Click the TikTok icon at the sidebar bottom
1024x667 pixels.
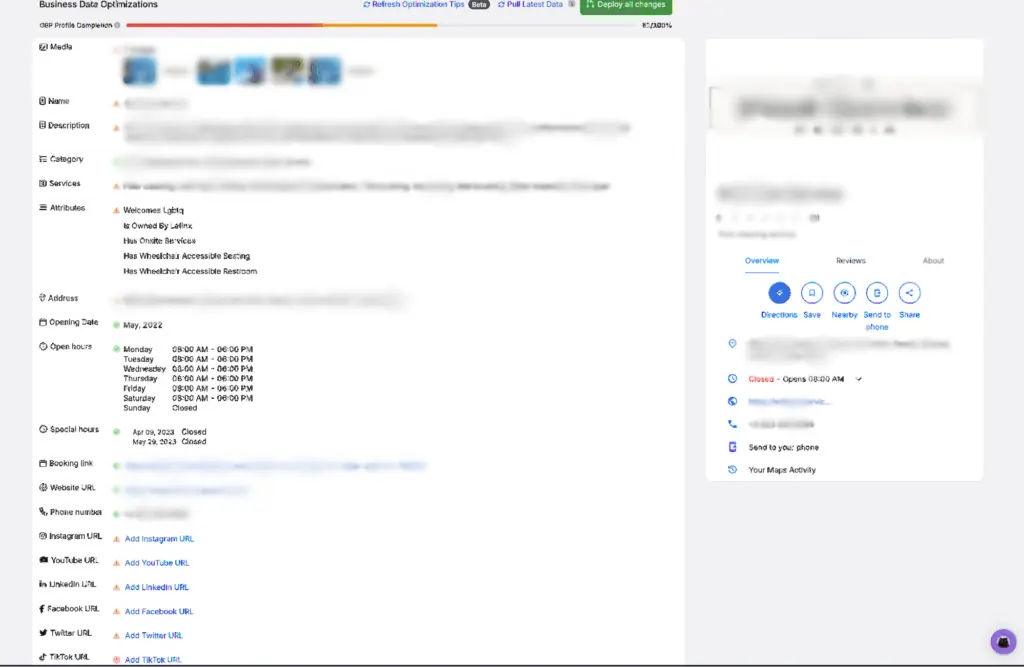point(41,656)
